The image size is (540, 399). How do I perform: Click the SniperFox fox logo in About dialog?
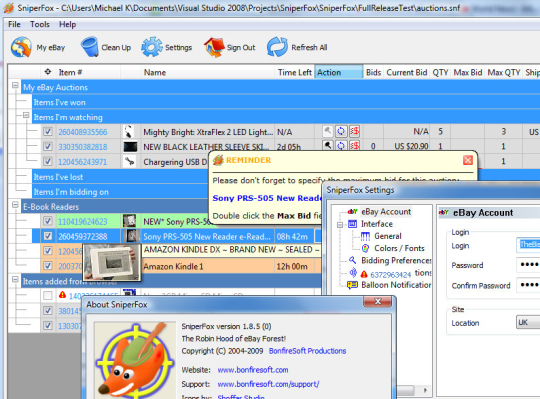[x=135, y=360]
